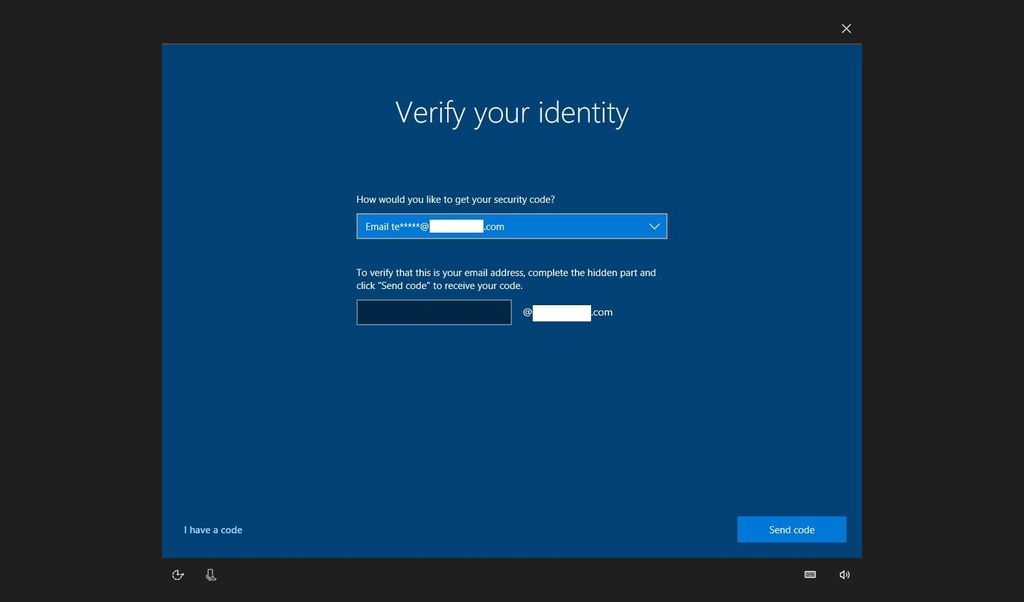Click Send code to receive your code
The width and height of the screenshot is (1024, 602).
coord(791,529)
